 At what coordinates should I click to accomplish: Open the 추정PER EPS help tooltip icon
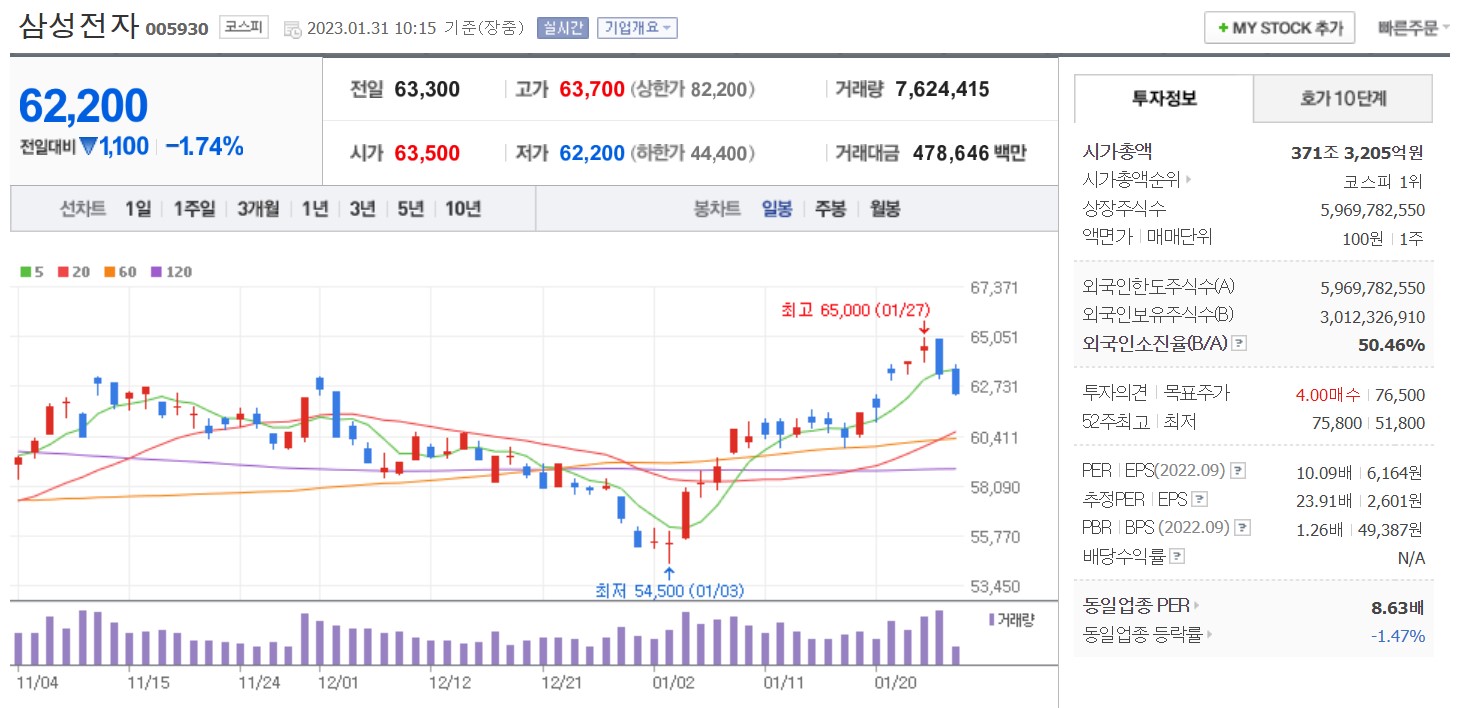(1198, 500)
